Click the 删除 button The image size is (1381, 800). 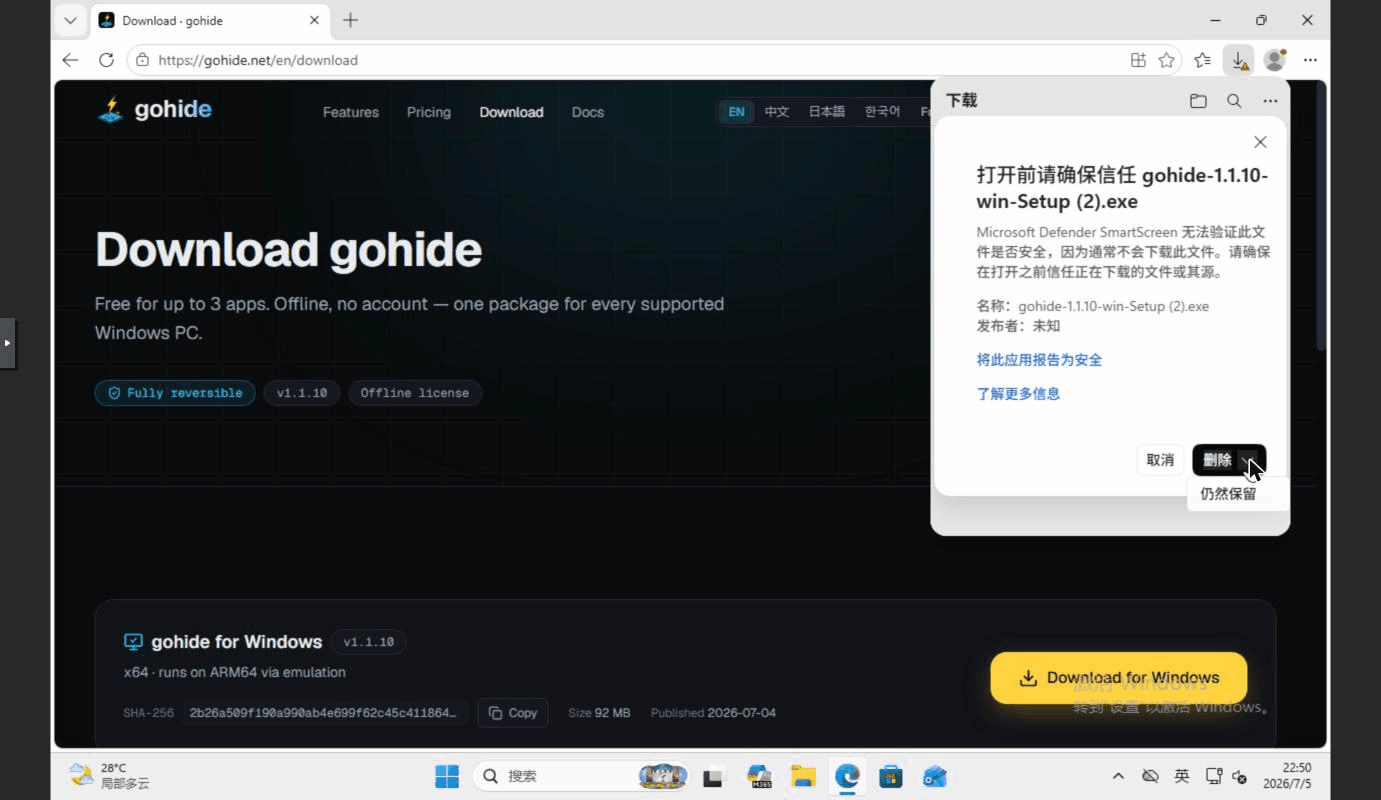1216,460
